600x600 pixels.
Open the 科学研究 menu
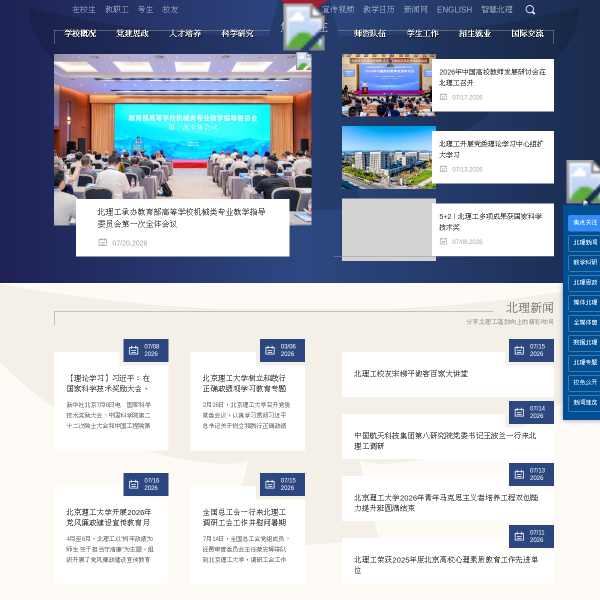tap(238, 34)
